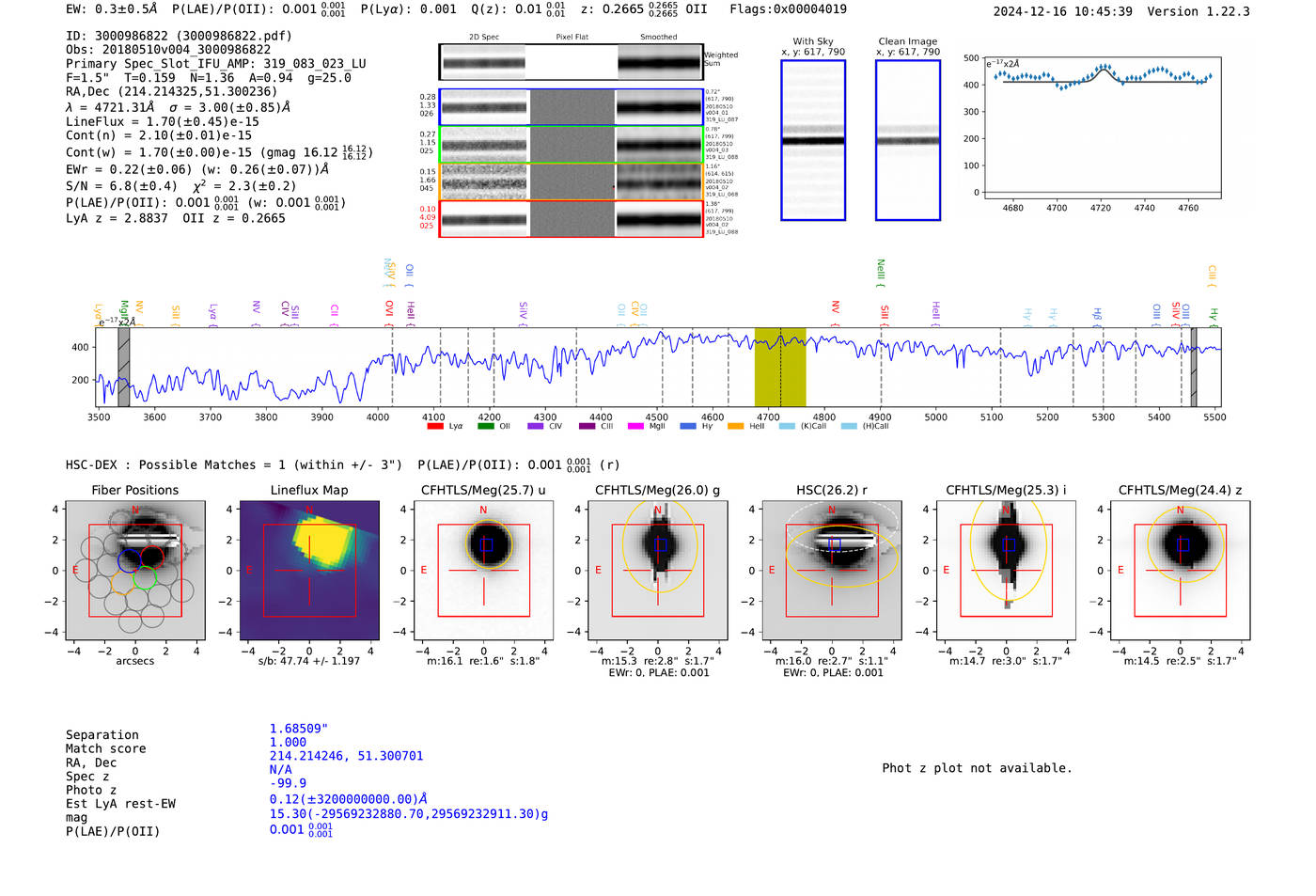Screen dimensions: 1316x896
Task: Select the blue-bordered 2D spectrum row
Action: pyautogui.click(x=572, y=107)
